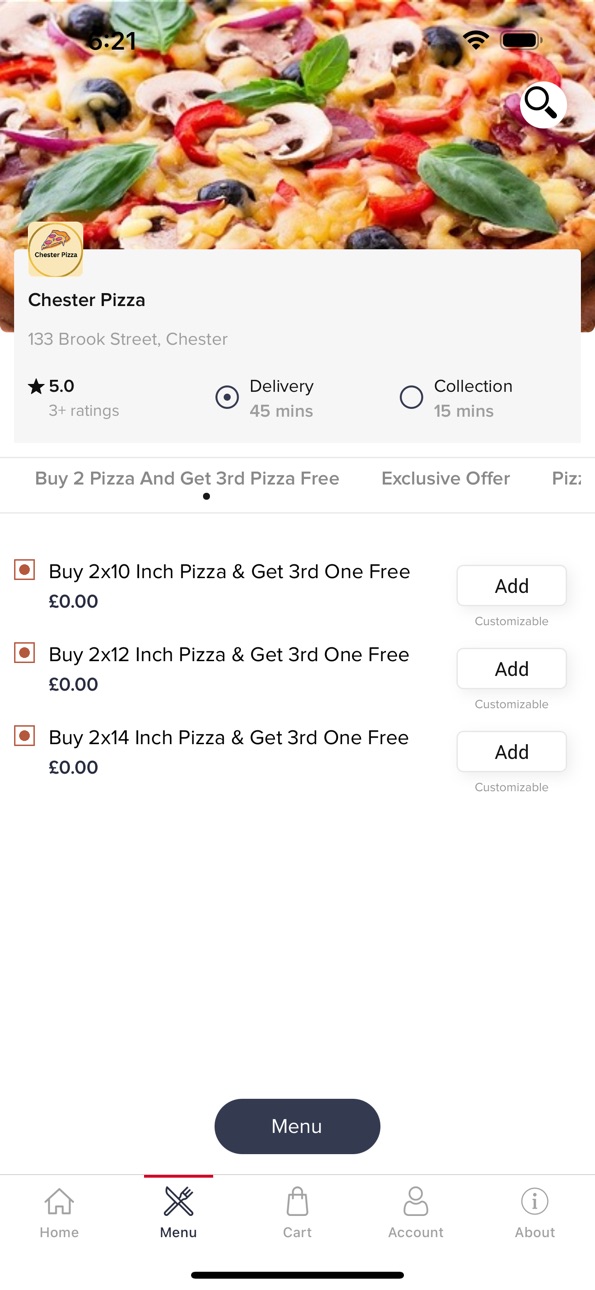Switch to the Exclusive Offer category tab

click(x=446, y=478)
